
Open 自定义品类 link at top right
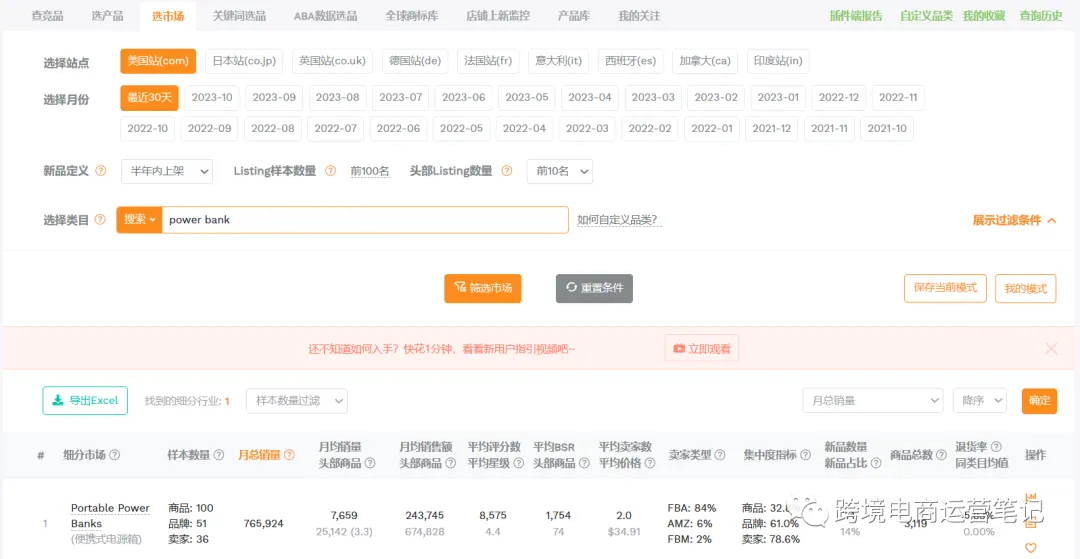[926, 16]
